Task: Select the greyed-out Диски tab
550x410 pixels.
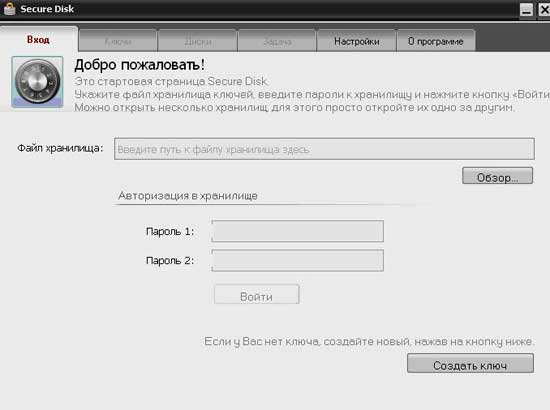Action: pos(198,41)
